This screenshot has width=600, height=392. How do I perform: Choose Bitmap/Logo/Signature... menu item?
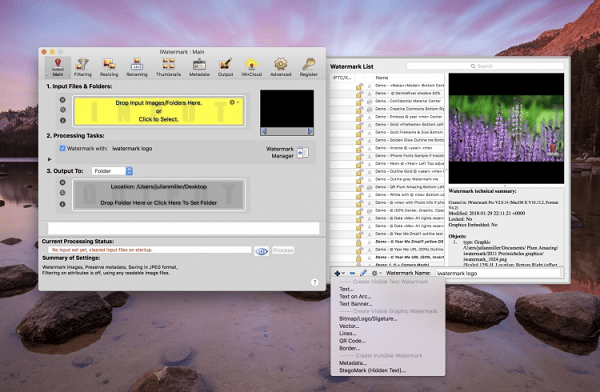click(x=368, y=318)
